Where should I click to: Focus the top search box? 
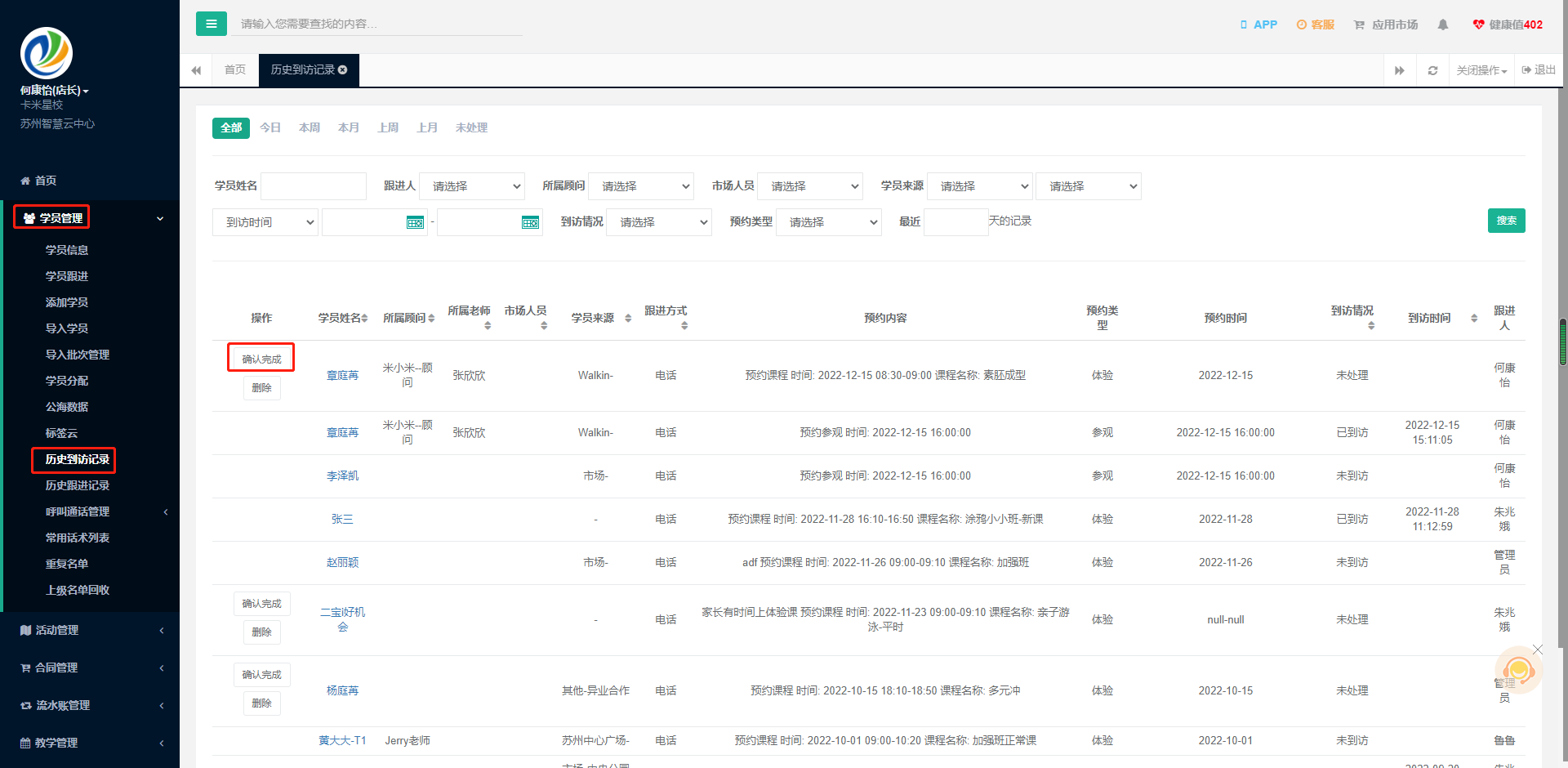pos(377,24)
